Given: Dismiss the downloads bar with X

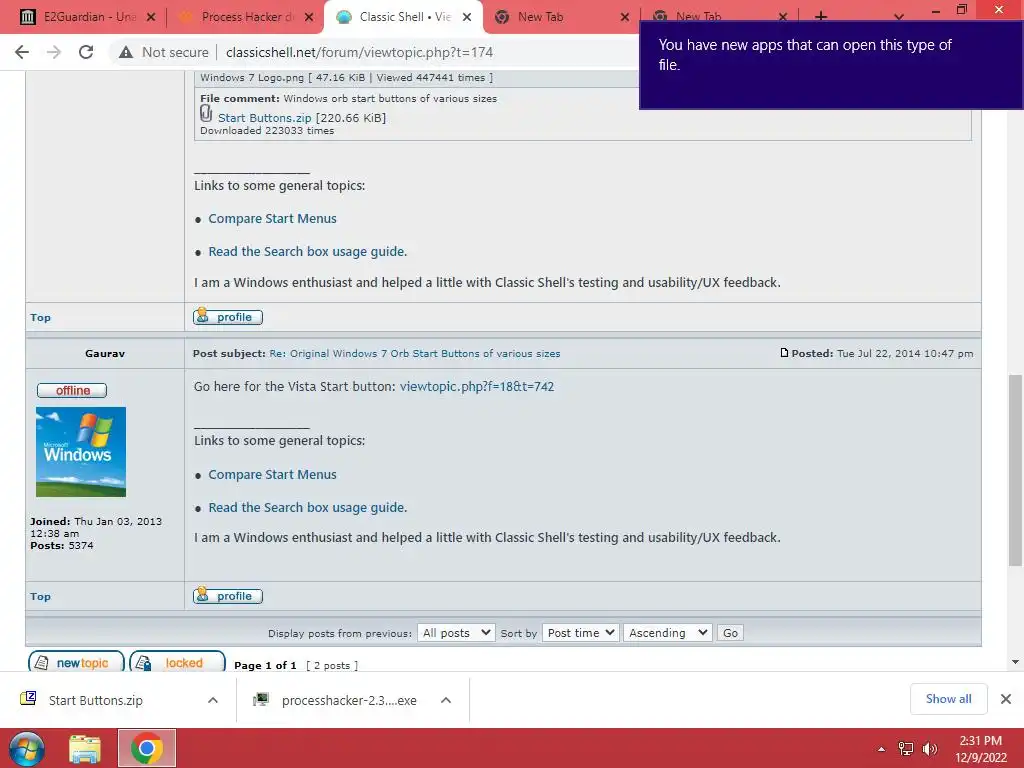Looking at the screenshot, I should tap(1006, 699).
